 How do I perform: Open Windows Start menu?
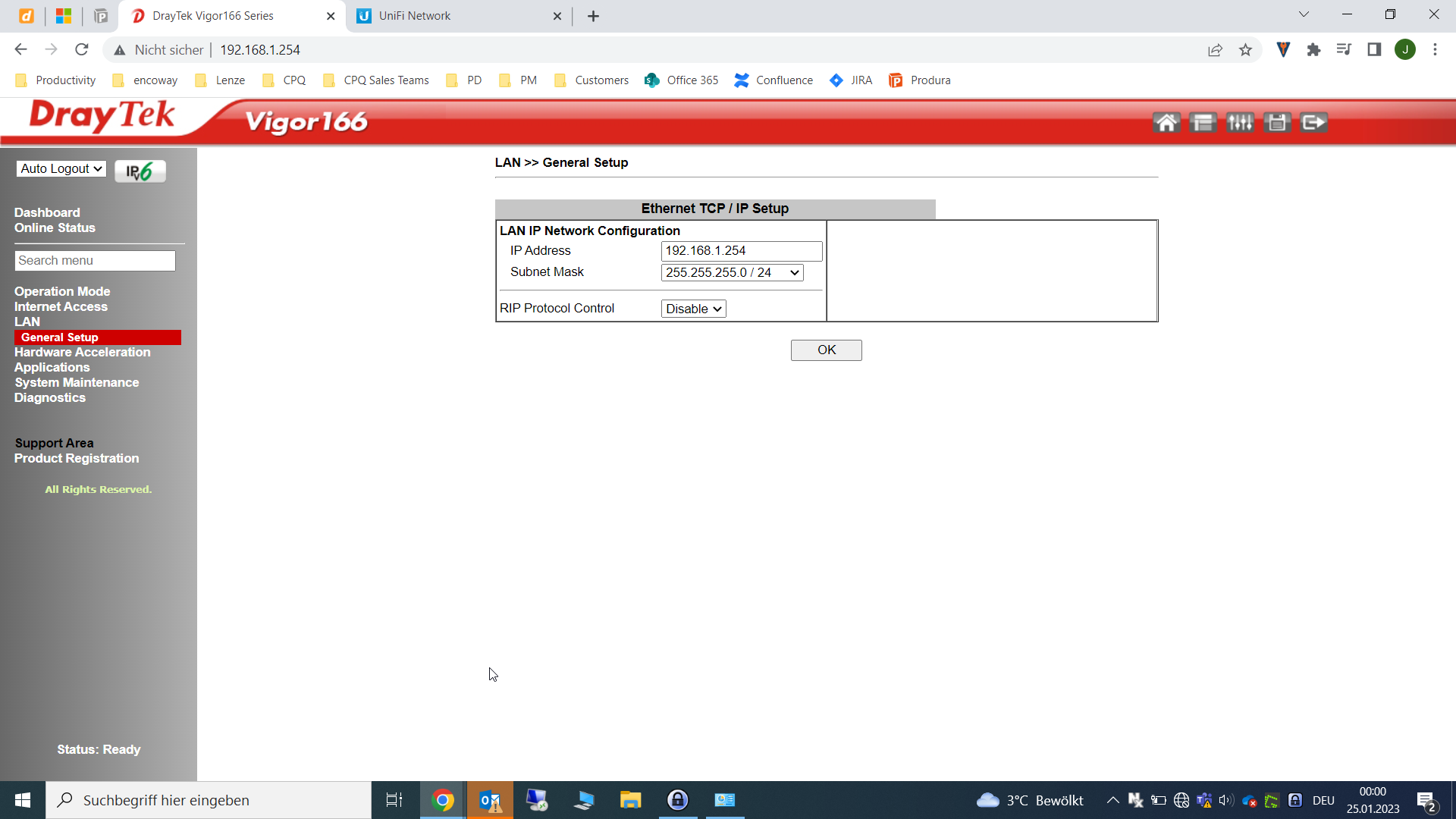point(23,800)
